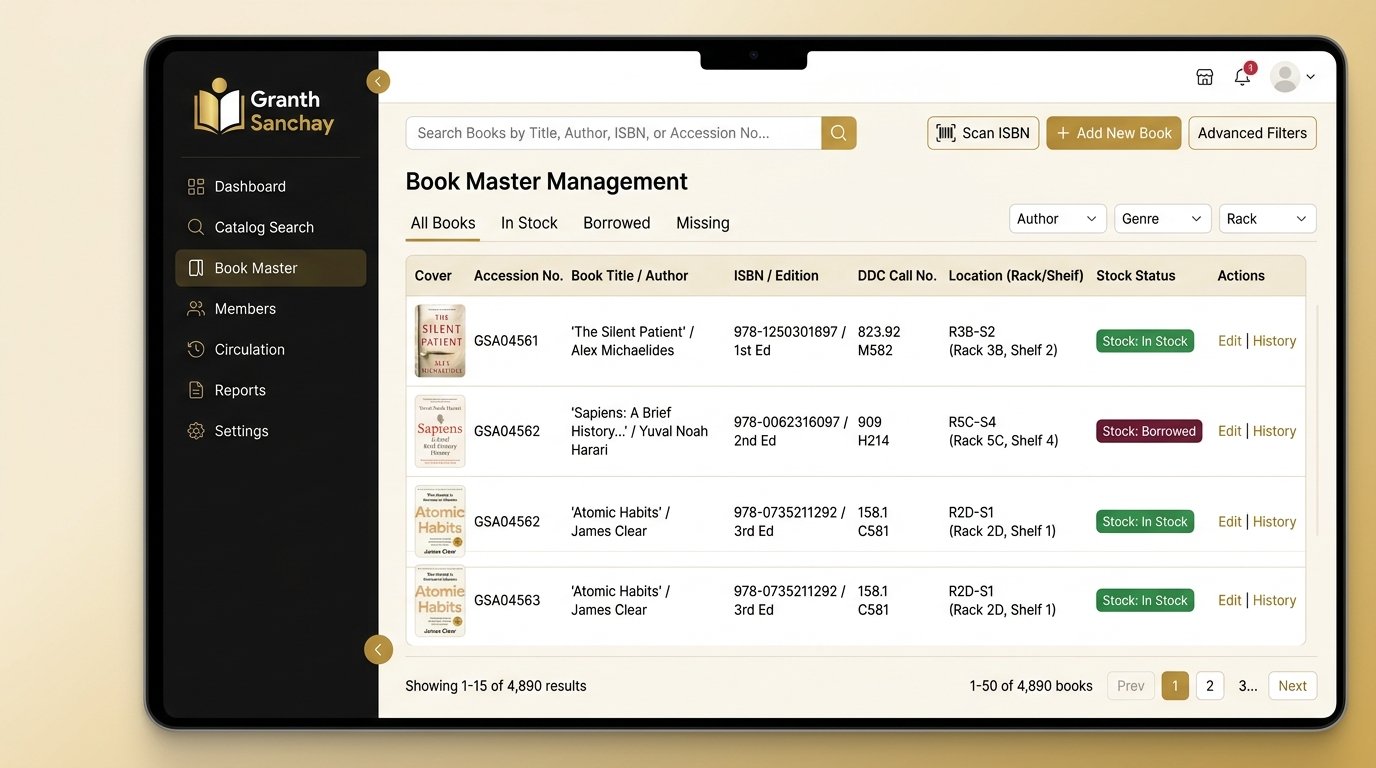This screenshot has height=768, width=1376.
Task: Click the Granth Sanchay logo
Action: click(264, 108)
